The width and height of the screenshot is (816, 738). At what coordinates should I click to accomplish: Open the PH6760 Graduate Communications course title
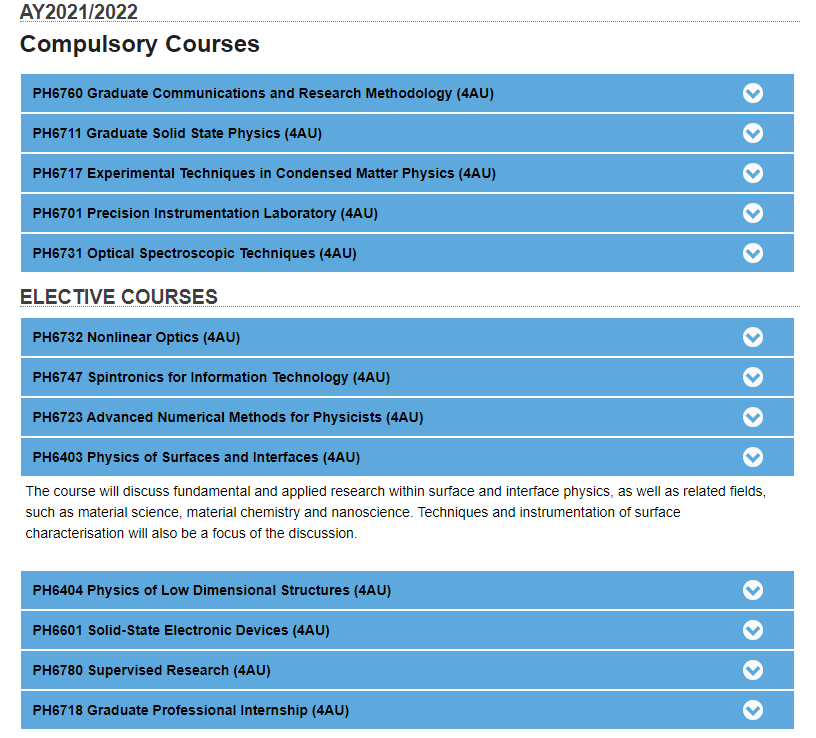click(x=263, y=94)
